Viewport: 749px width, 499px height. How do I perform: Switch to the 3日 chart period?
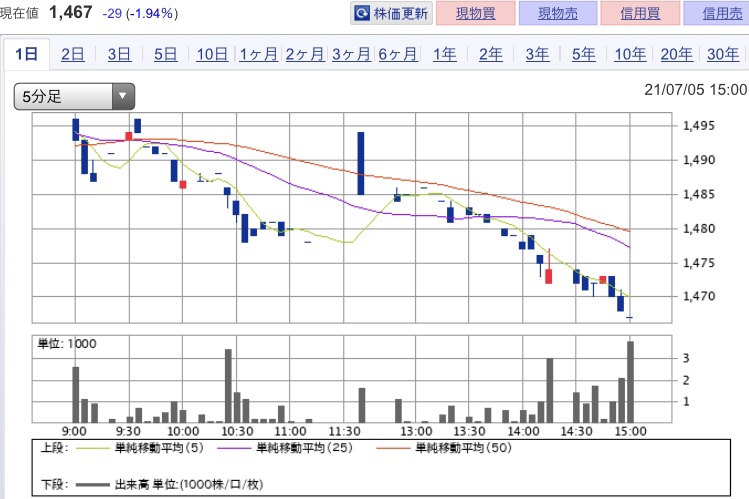click(119, 54)
